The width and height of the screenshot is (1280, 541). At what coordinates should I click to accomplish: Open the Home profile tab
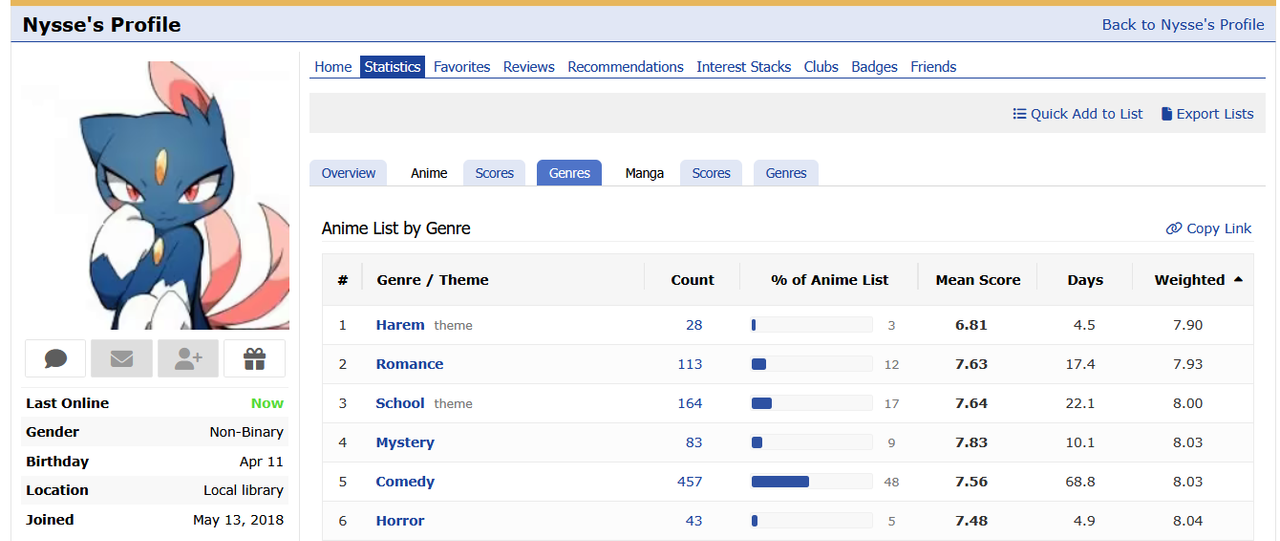pyautogui.click(x=333, y=67)
